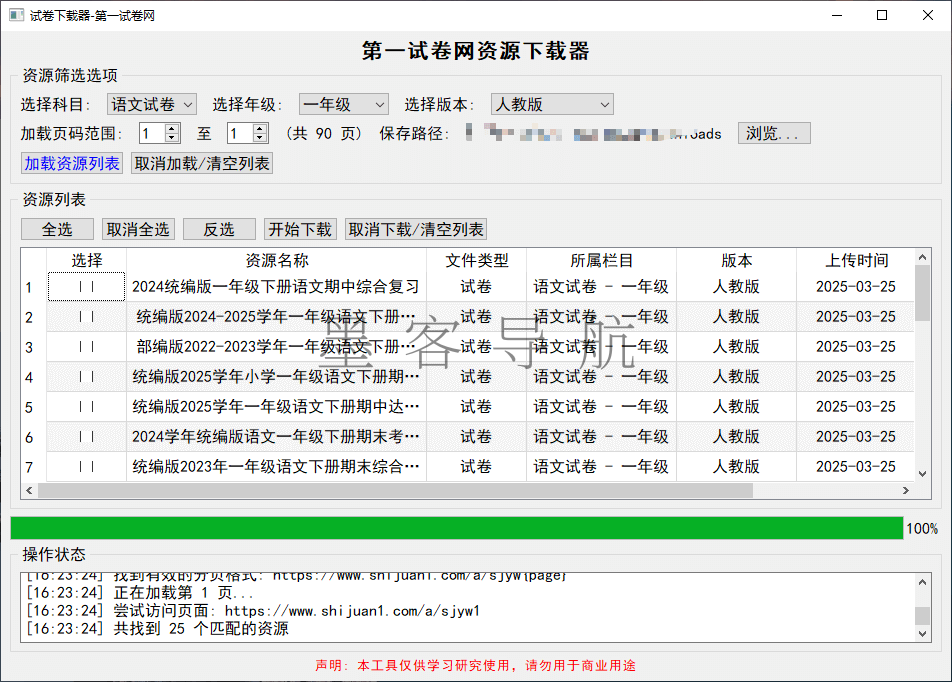The width and height of the screenshot is (952, 682).
Task: Decrease the end page number spinner
Action: click(260, 138)
